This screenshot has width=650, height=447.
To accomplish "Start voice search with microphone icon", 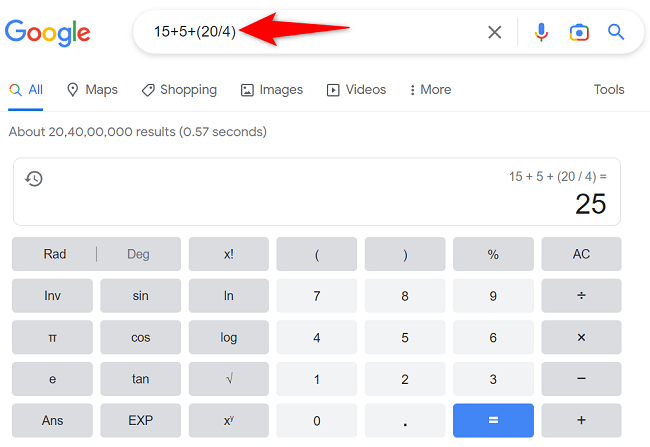I will coord(541,32).
